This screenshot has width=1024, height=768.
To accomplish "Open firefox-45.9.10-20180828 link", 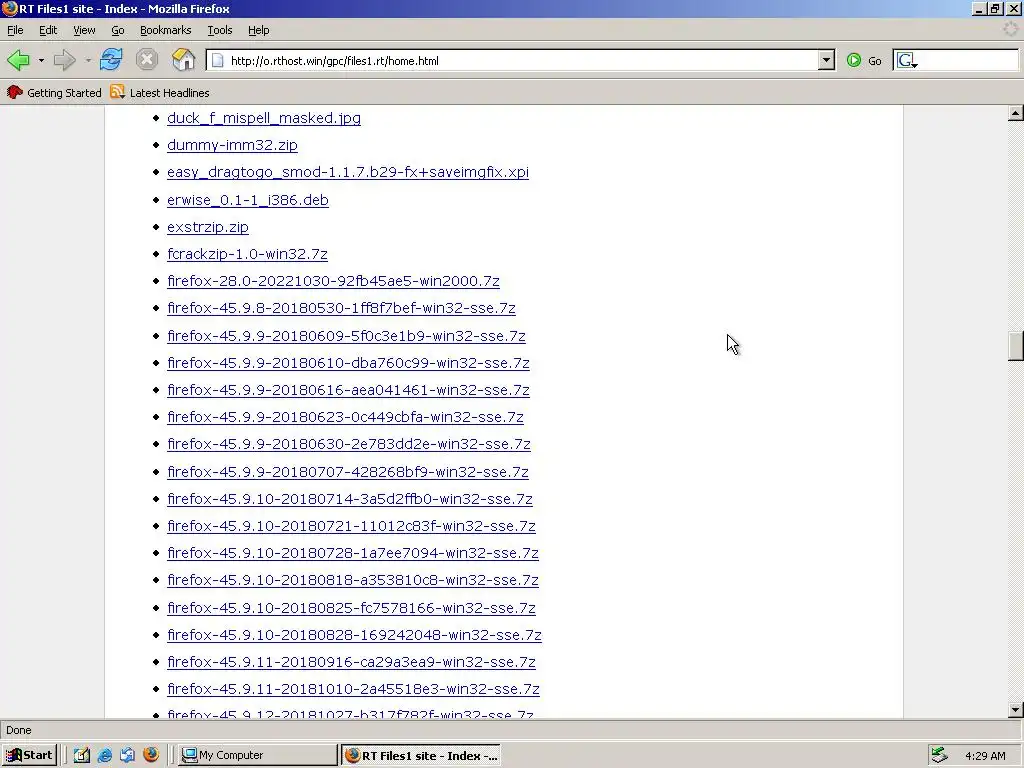I will [x=355, y=635].
